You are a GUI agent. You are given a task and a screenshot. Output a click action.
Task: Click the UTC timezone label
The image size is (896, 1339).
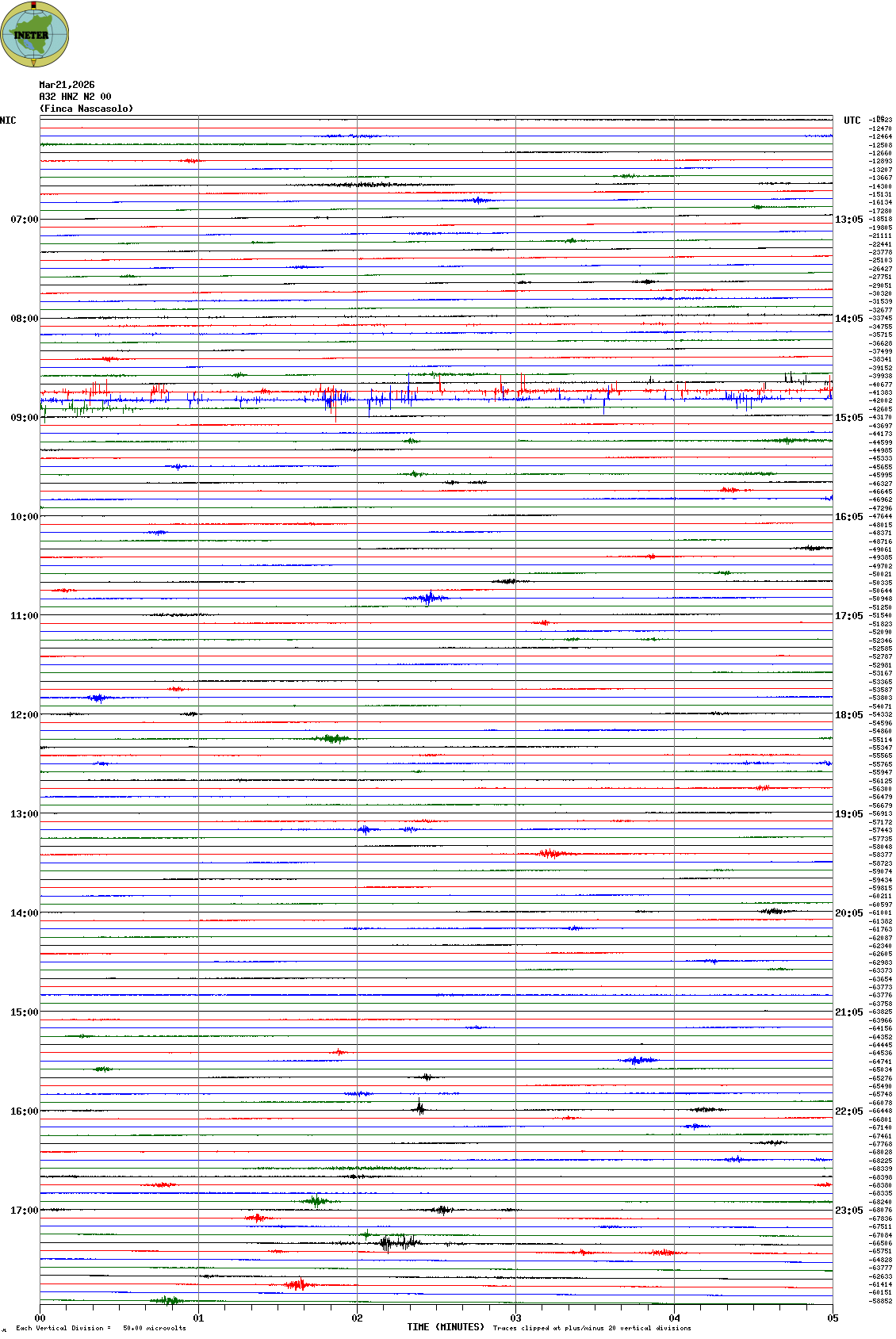pyautogui.click(x=852, y=121)
